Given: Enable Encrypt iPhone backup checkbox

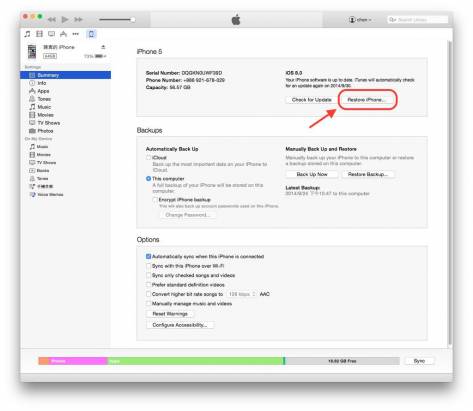Looking at the screenshot, I should coord(155,200).
